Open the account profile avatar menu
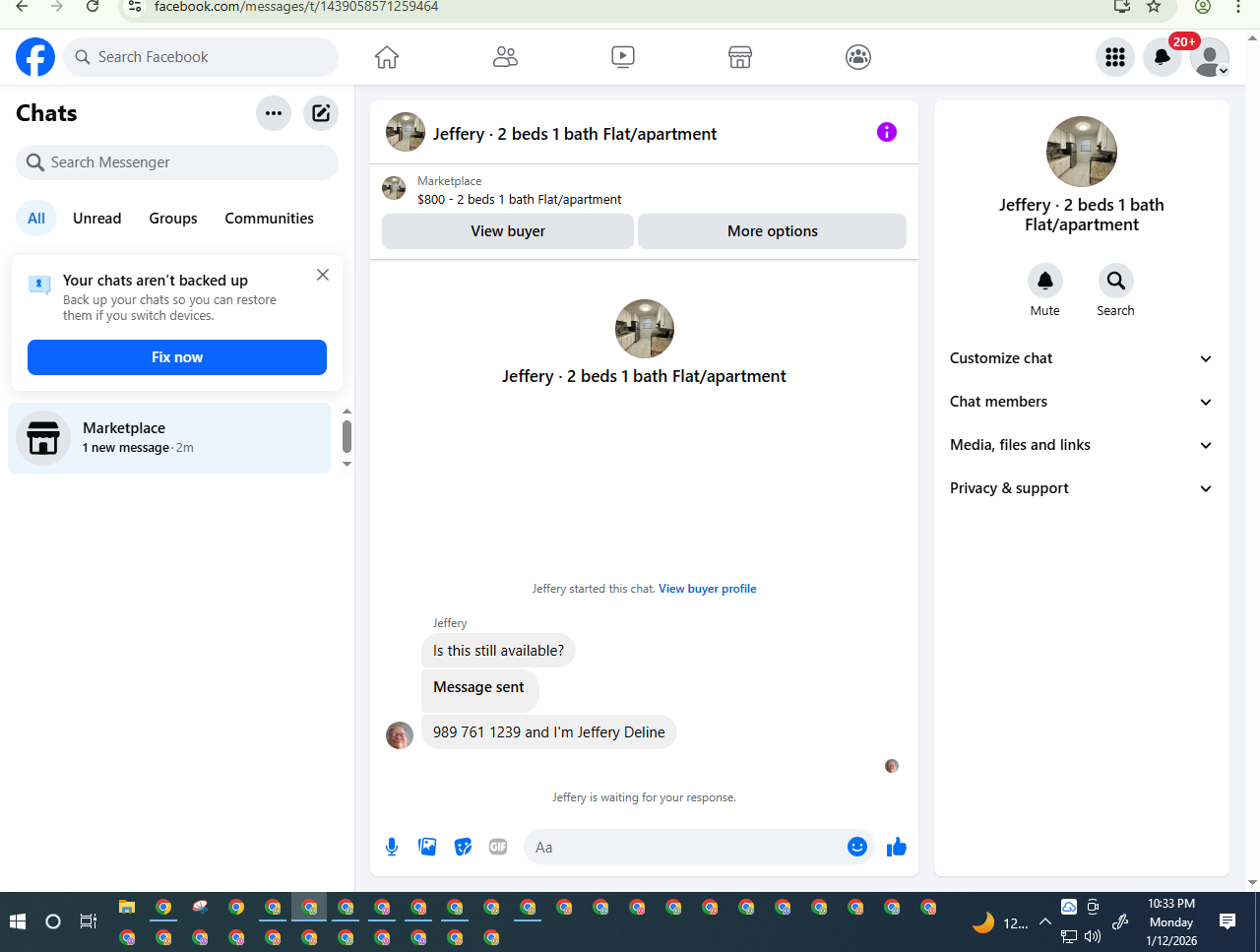The height and width of the screenshot is (952, 1260). point(1210,57)
